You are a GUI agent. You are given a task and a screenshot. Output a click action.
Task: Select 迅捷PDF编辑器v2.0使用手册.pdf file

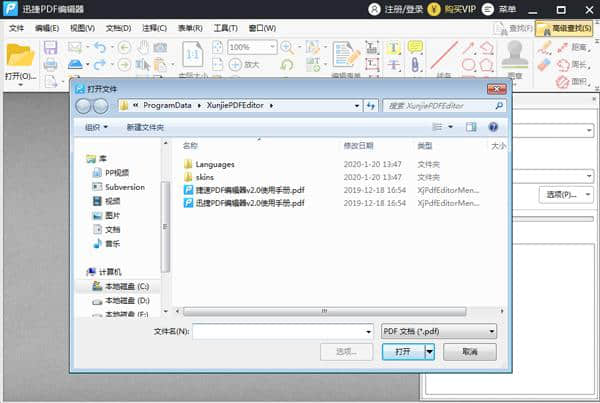249,202
